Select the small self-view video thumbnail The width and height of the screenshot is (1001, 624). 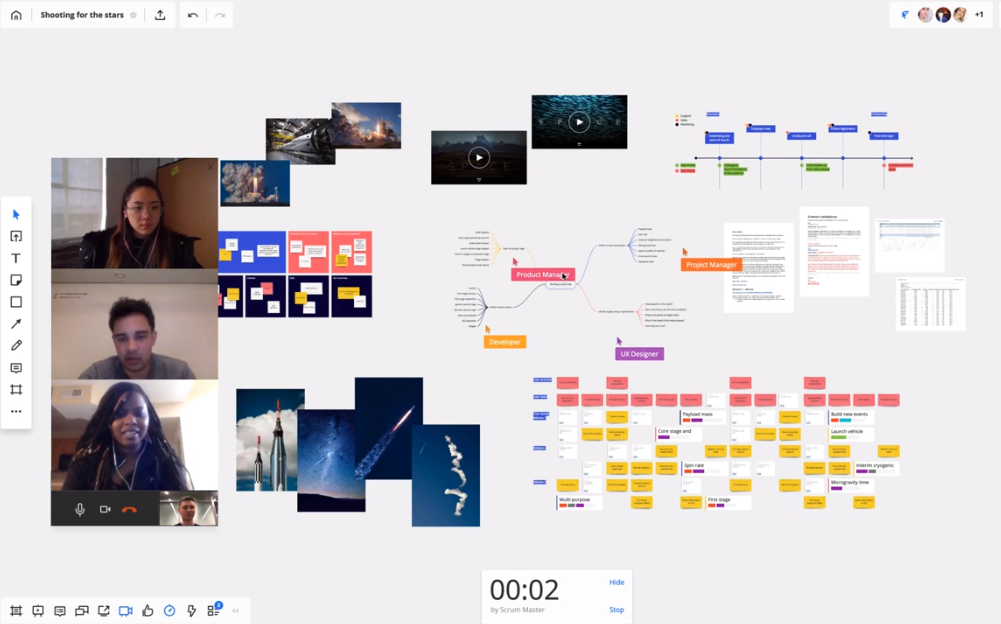[x=188, y=508]
